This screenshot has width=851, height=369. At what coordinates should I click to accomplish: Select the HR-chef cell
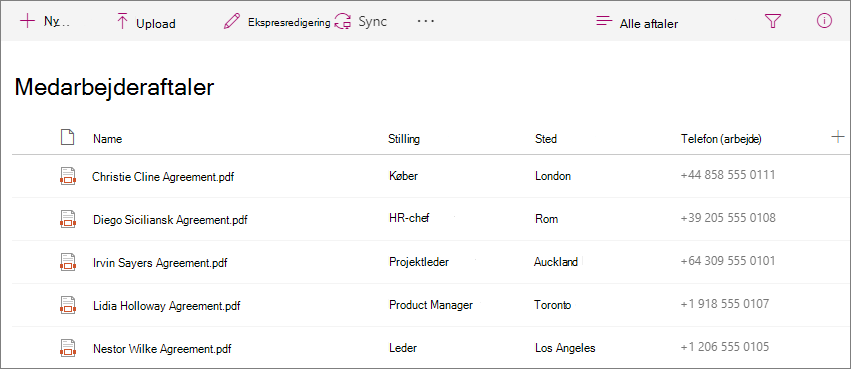click(410, 218)
